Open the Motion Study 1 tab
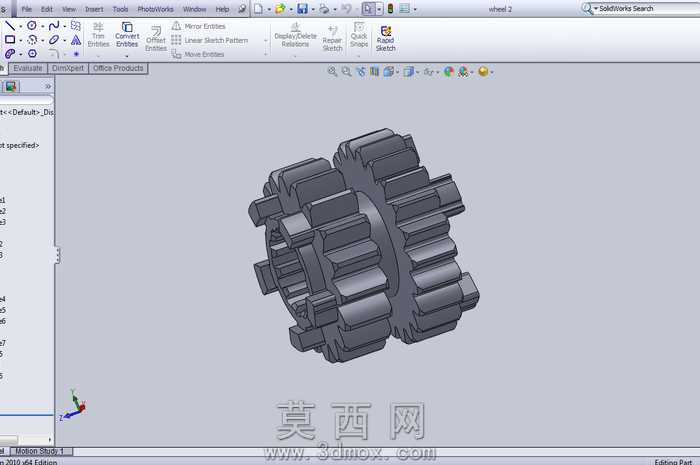Screen dimensions: 700x465 40,451
